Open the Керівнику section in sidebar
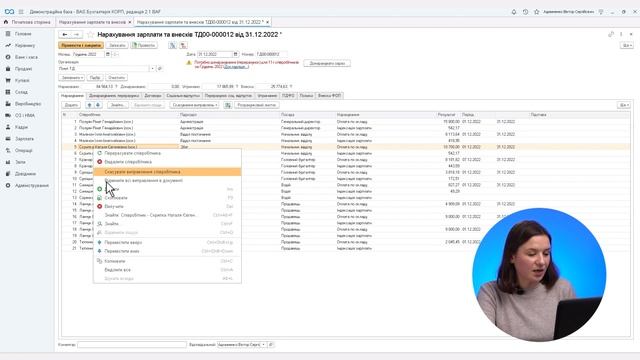Image resolution: width=640 pixels, height=360 pixels. click(24, 45)
